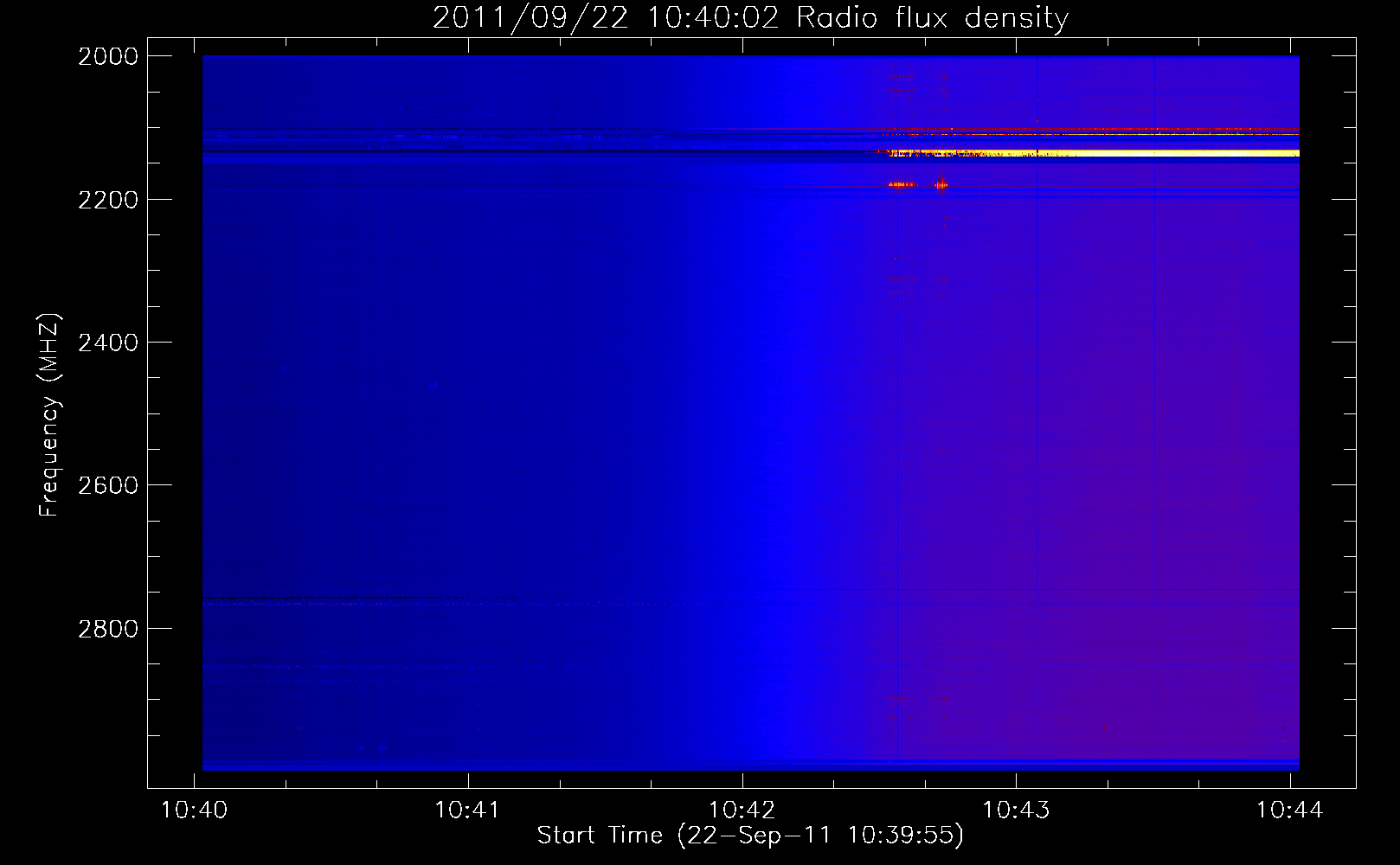Click the 10:40 time tick label
Screen dimensions: 1400x865
click(x=195, y=810)
